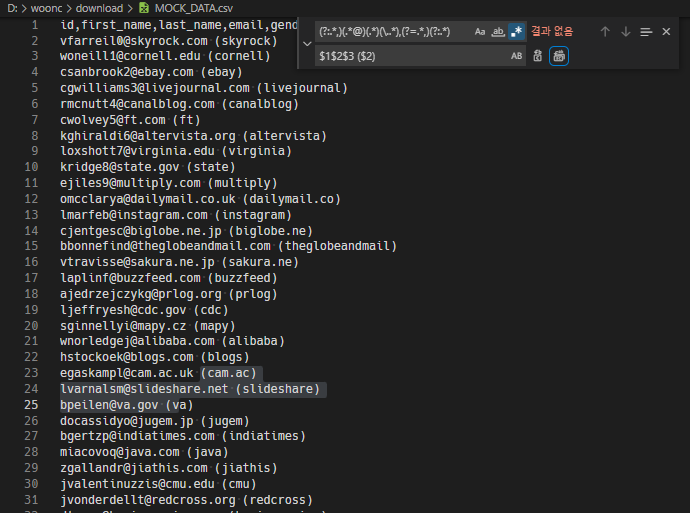
Task: Click text rmcnutt4@canalblog.com line
Action: 179,104
